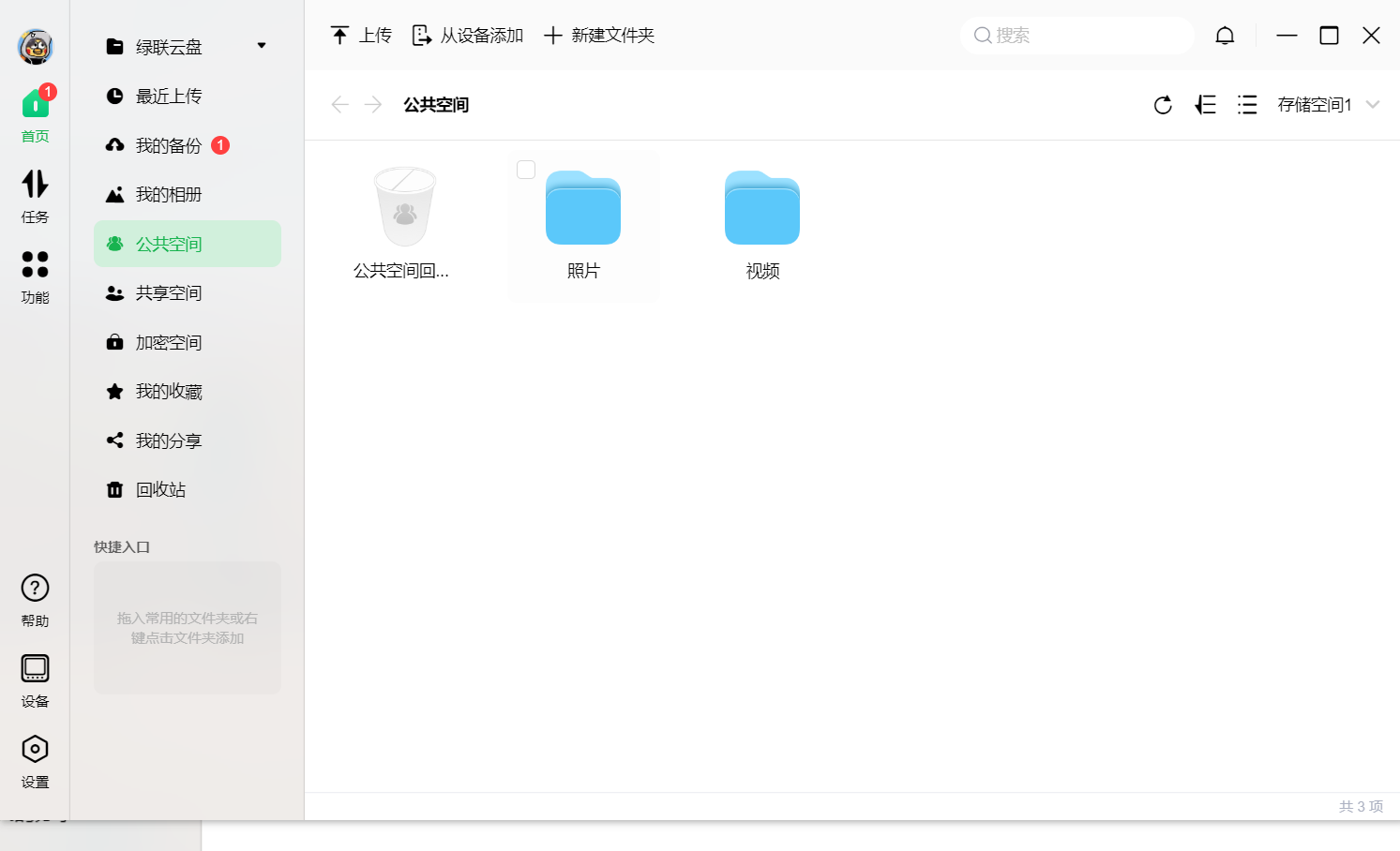Open 我的备份 backups

(x=188, y=145)
